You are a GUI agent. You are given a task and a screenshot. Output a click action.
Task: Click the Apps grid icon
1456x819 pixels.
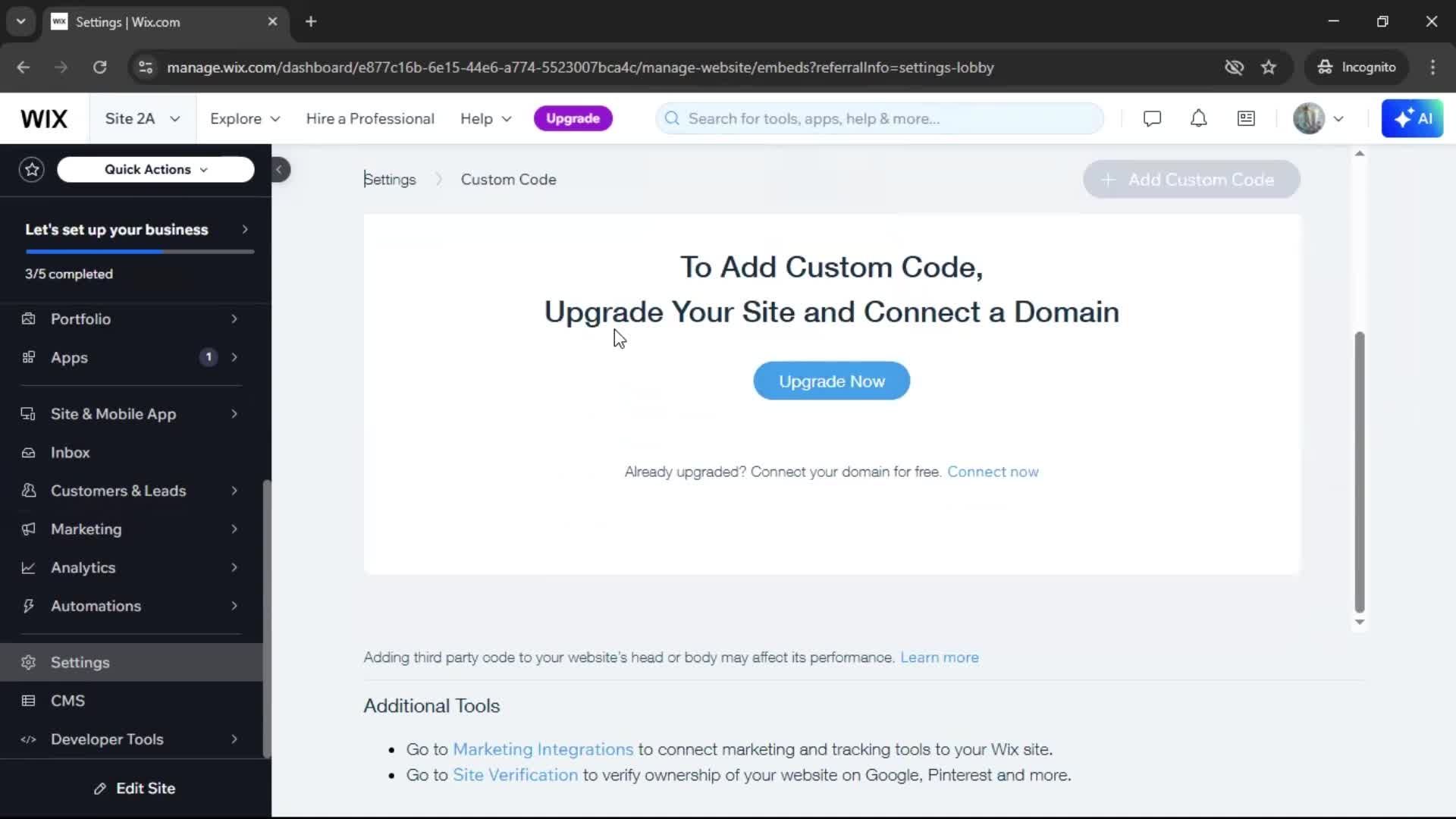point(29,358)
